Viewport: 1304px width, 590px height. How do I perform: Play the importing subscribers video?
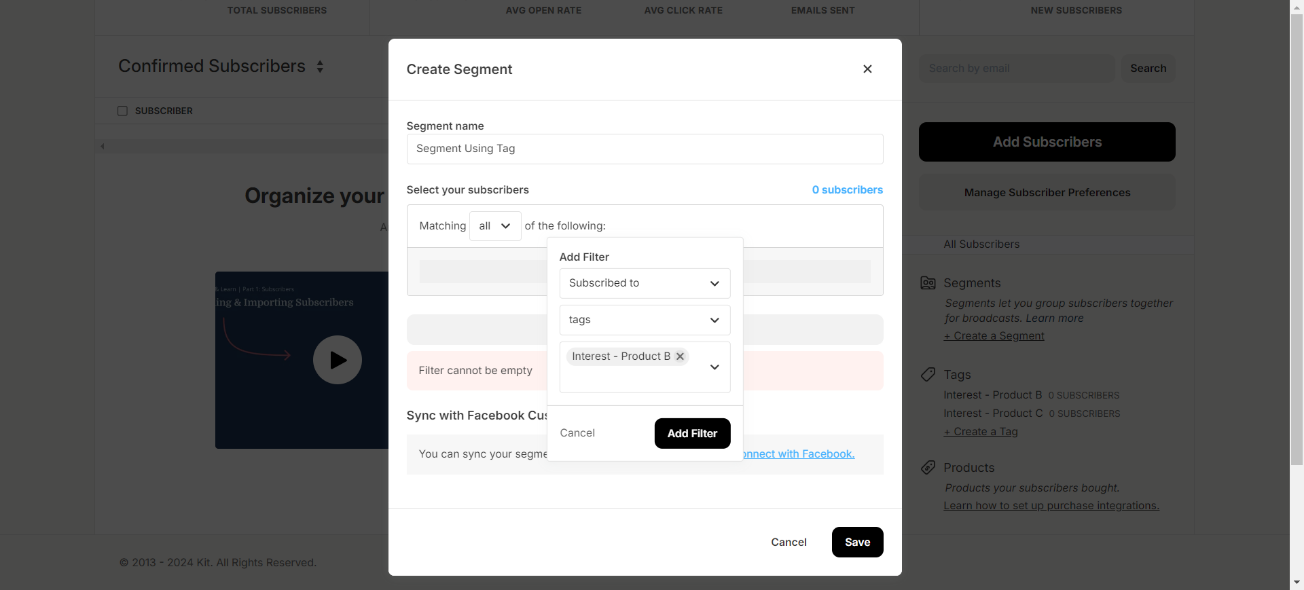click(337, 360)
